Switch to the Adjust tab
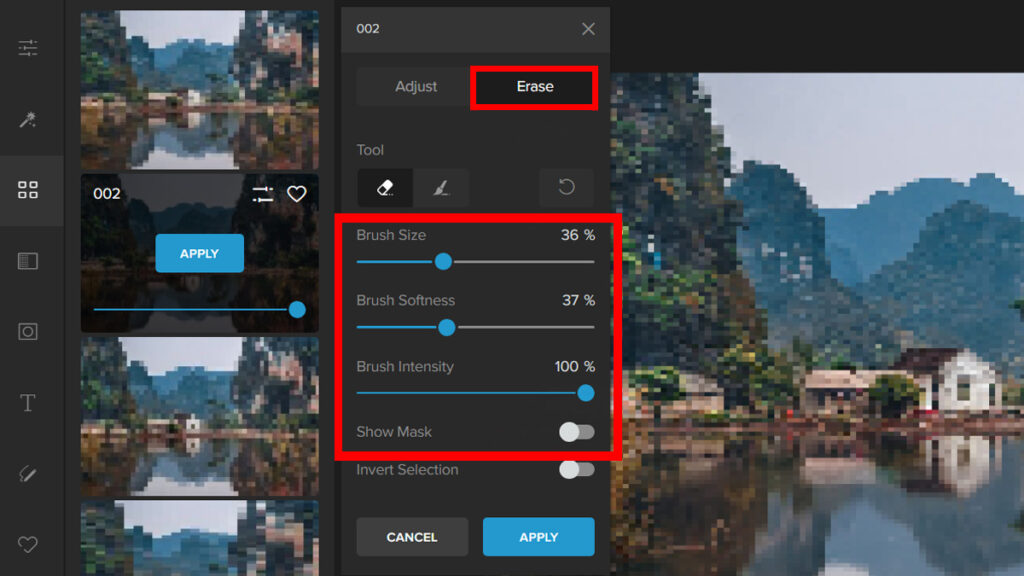 pyautogui.click(x=416, y=87)
